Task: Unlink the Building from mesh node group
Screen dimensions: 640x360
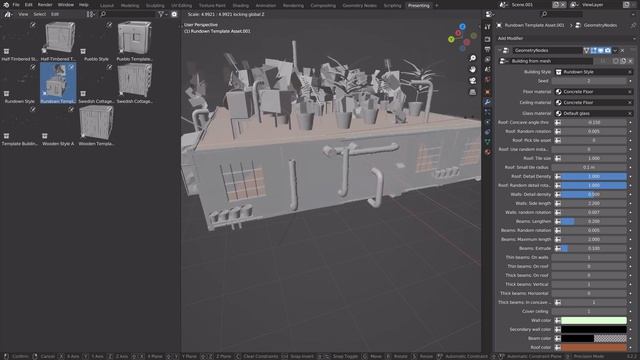Action: [630, 61]
